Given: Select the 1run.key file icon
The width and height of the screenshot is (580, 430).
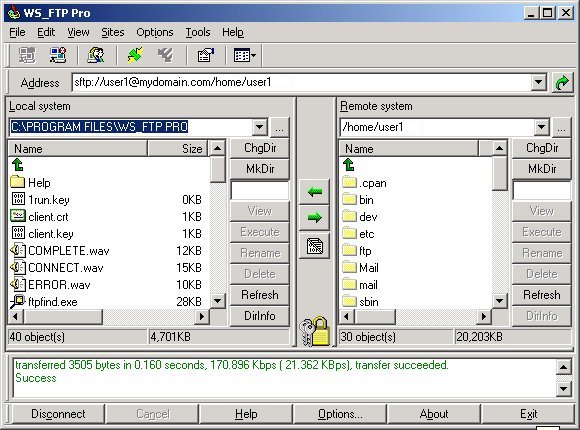Looking at the screenshot, I should (x=18, y=199).
